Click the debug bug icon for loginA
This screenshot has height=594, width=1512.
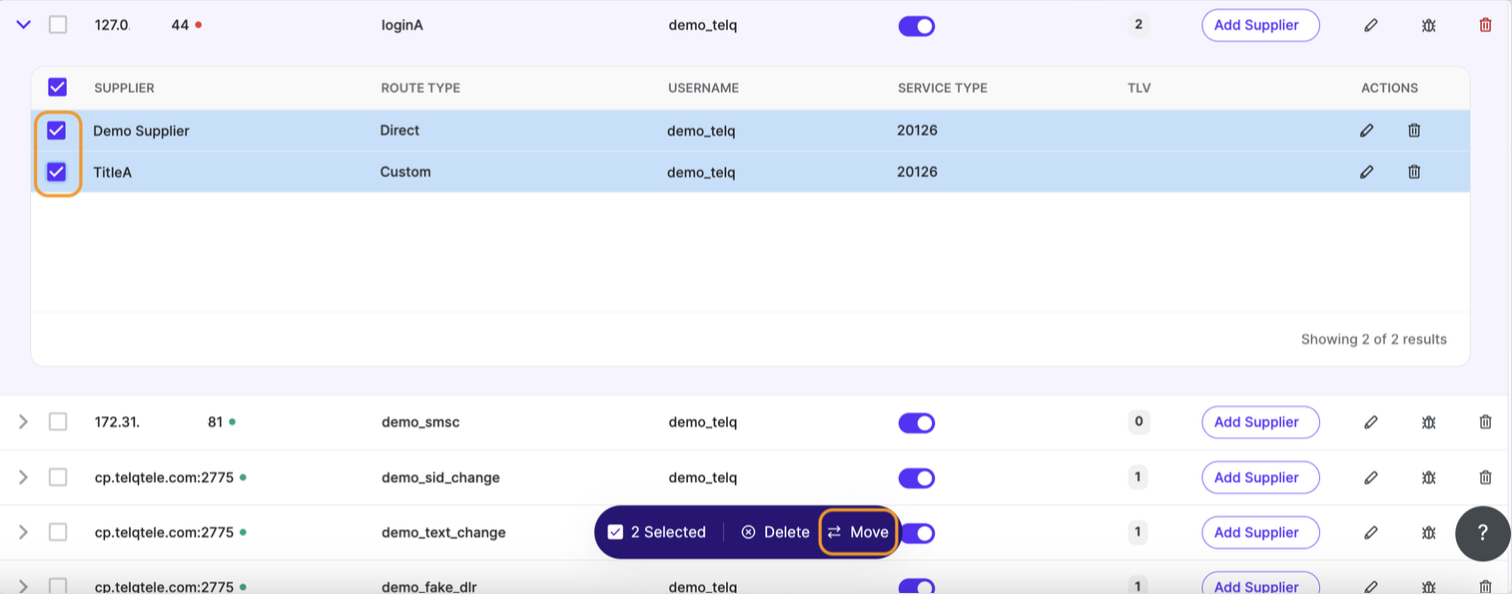pos(1429,25)
